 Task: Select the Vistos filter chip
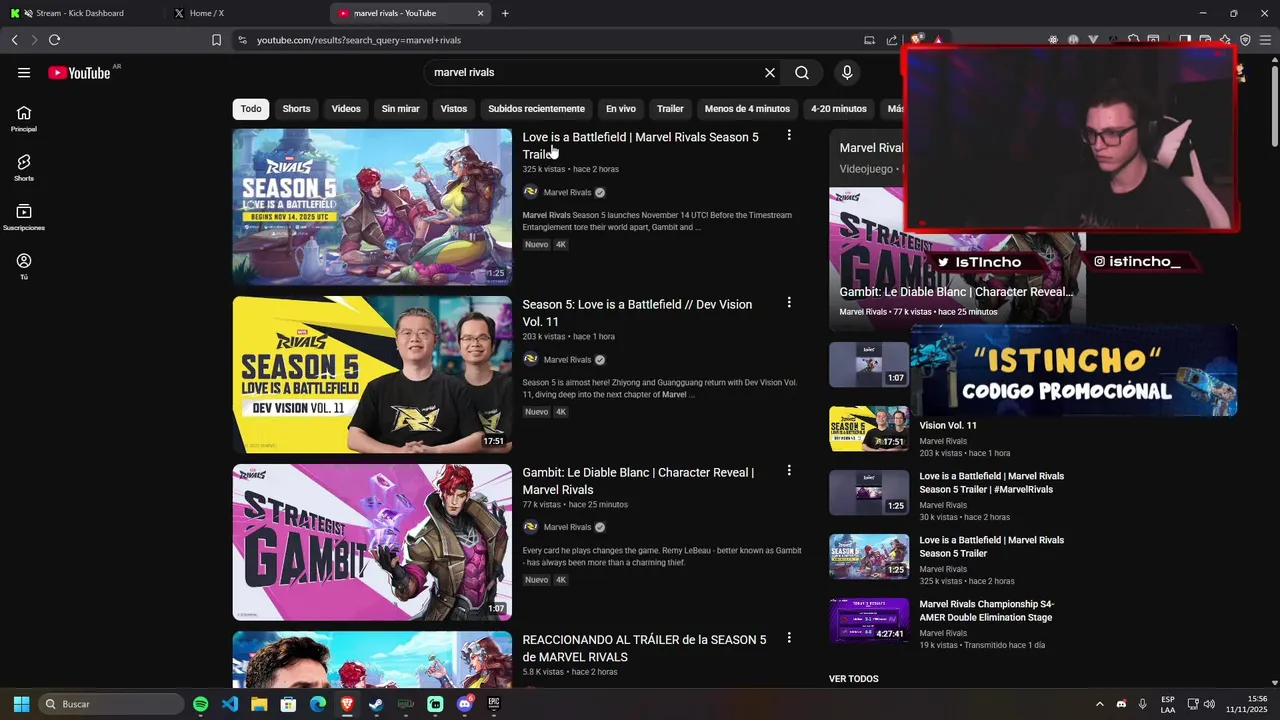(454, 108)
